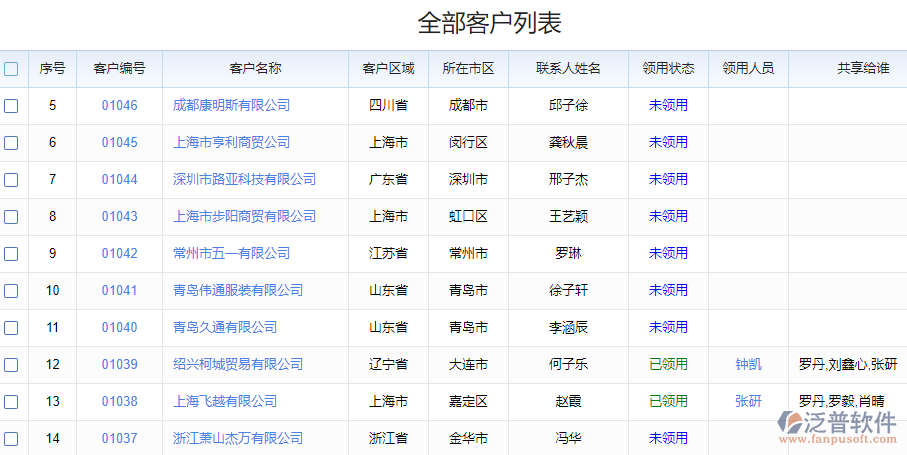The width and height of the screenshot is (907, 455).
Task: Click the 客户区域 column header
Action: [388, 69]
